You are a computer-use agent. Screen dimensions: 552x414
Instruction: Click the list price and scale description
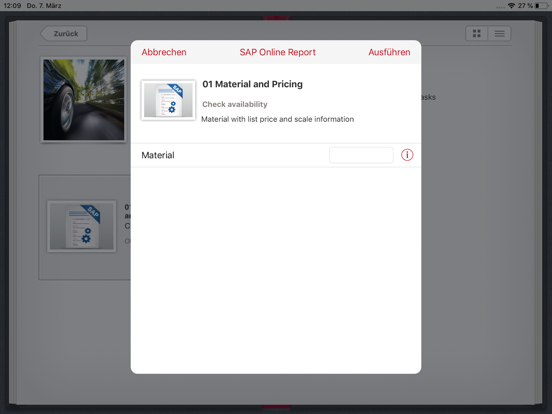(277, 119)
